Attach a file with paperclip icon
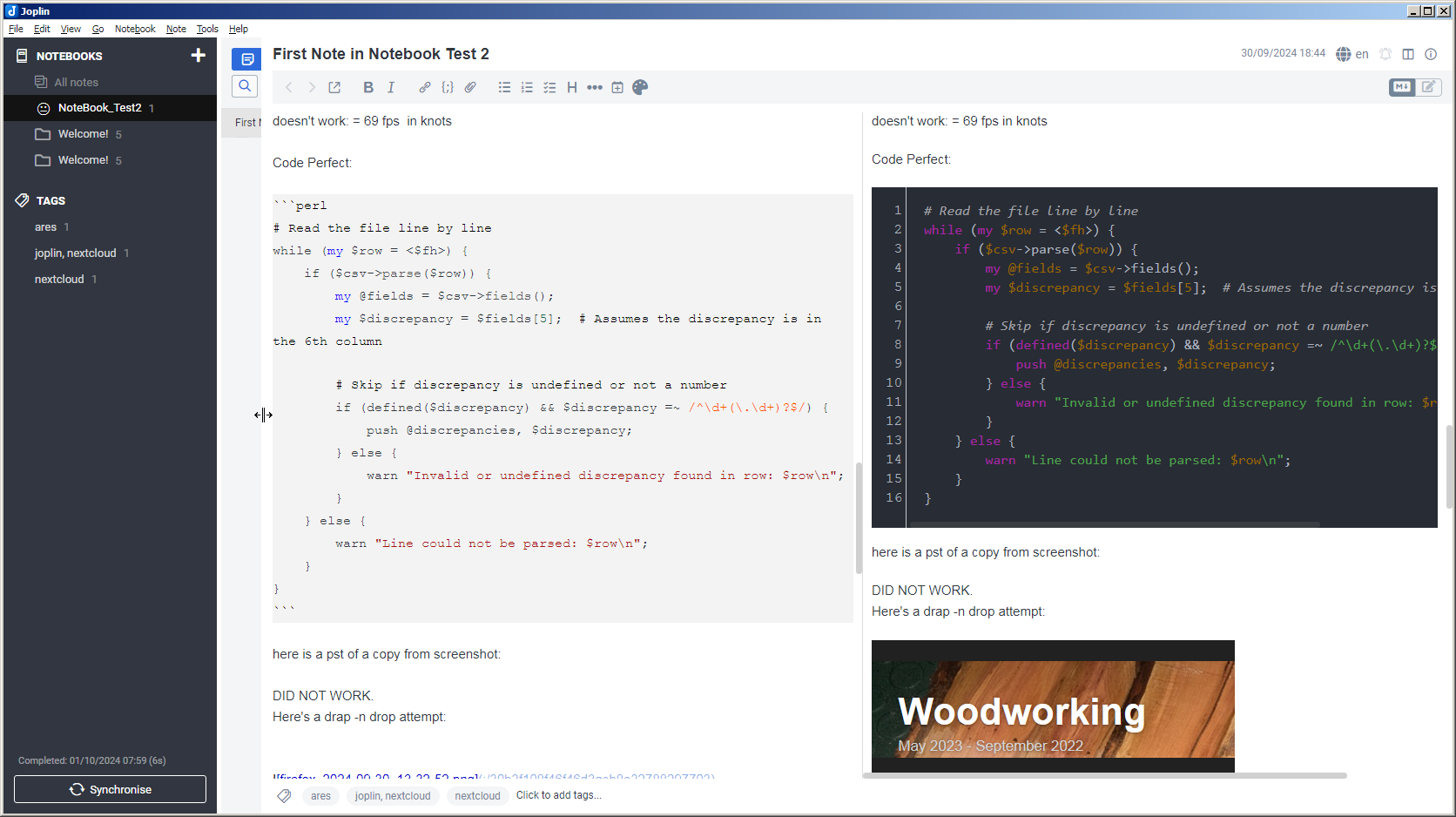Viewport: 1456px width, 817px height. (x=470, y=87)
